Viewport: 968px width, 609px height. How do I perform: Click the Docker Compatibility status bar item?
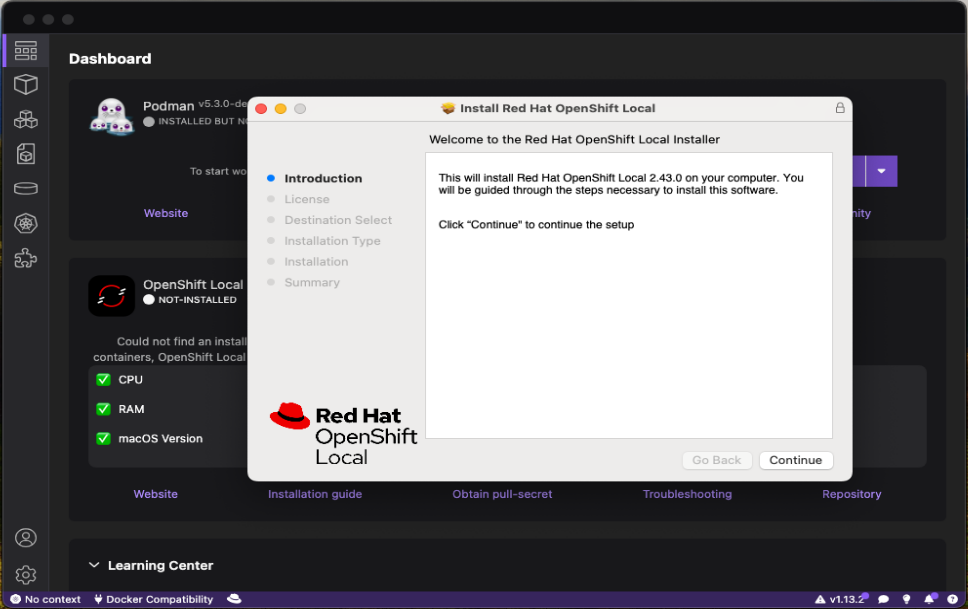click(x=154, y=599)
